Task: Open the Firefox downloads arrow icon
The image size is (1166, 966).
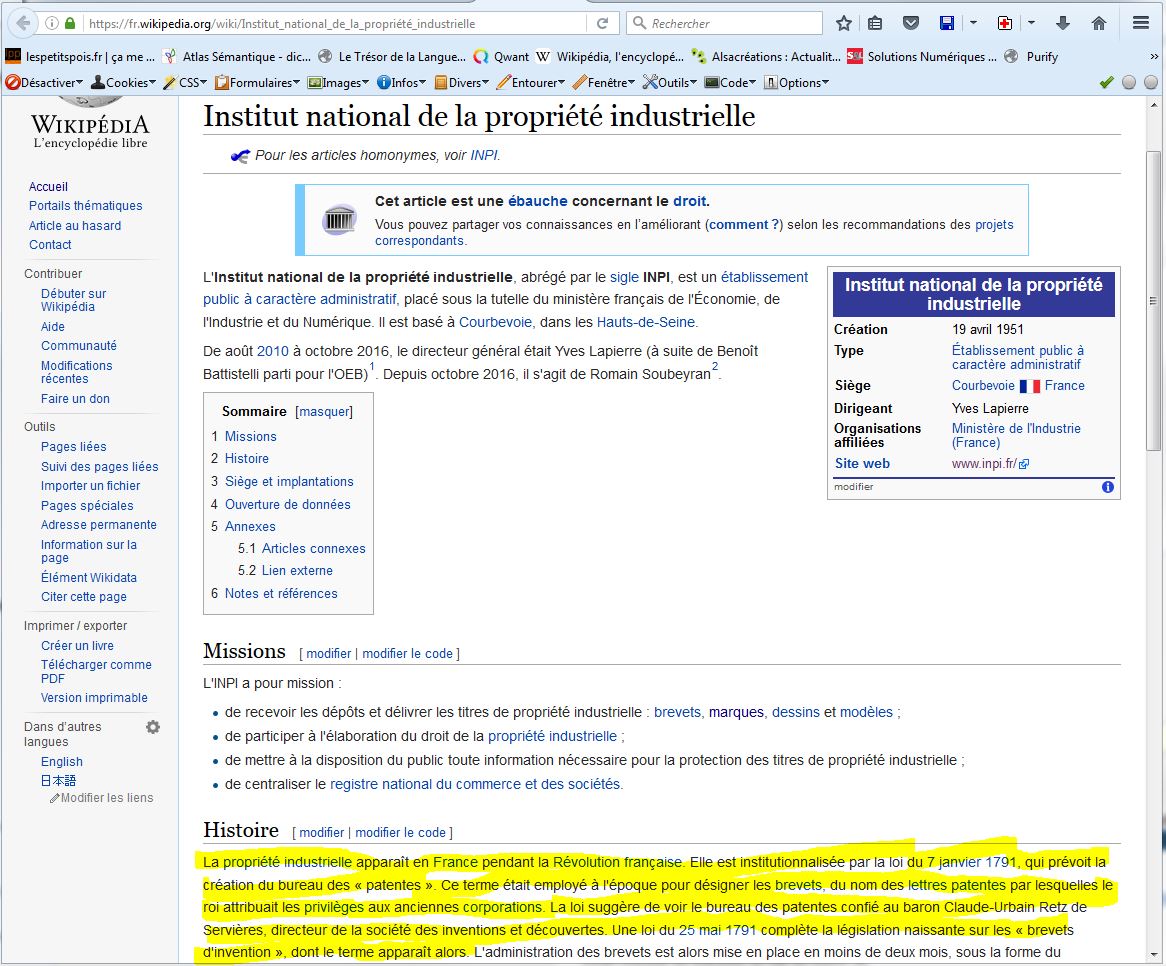Action: [x=1063, y=23]
